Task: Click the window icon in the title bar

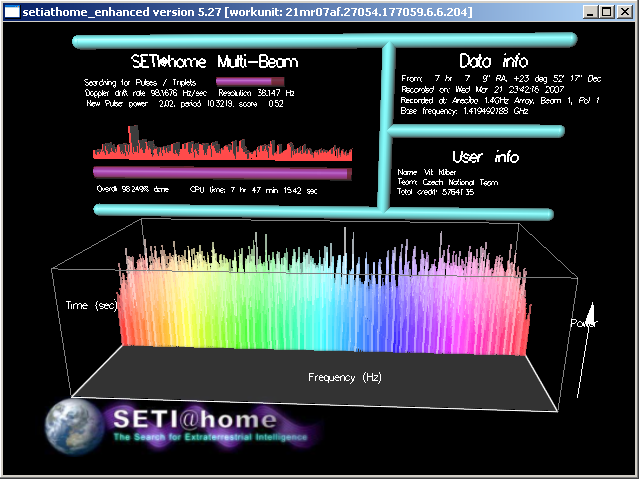Action: click(x=12, y=12)
